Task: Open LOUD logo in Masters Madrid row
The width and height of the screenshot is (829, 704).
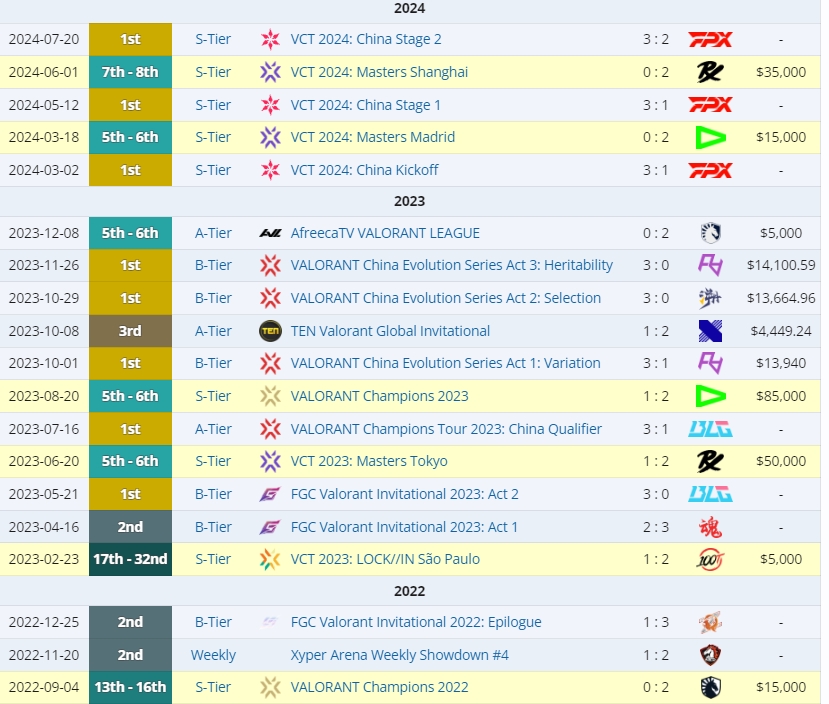Action: click(x=710, y=137)
